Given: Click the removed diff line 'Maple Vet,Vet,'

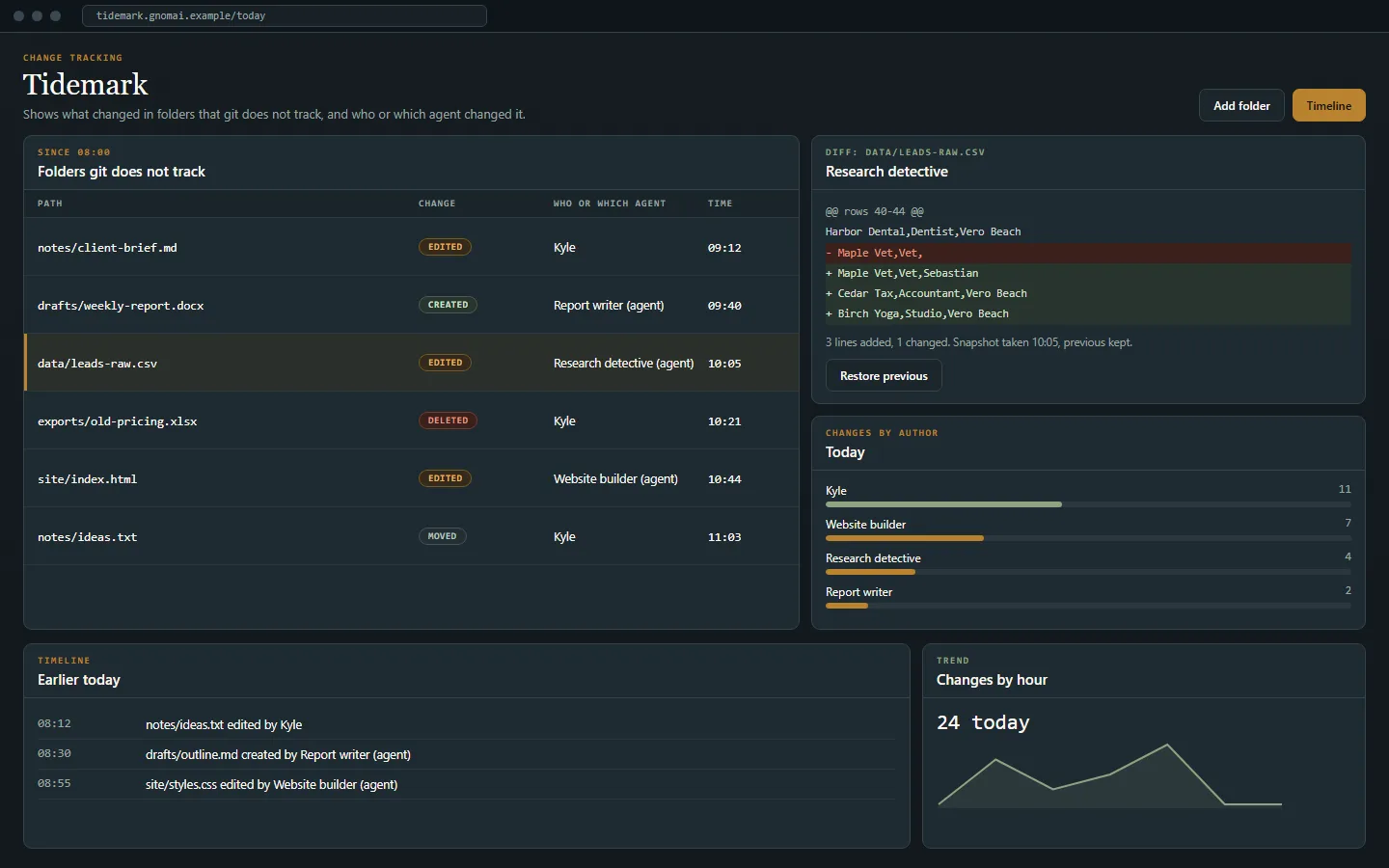Looking at the screenshot, I should pos(1088,253).
